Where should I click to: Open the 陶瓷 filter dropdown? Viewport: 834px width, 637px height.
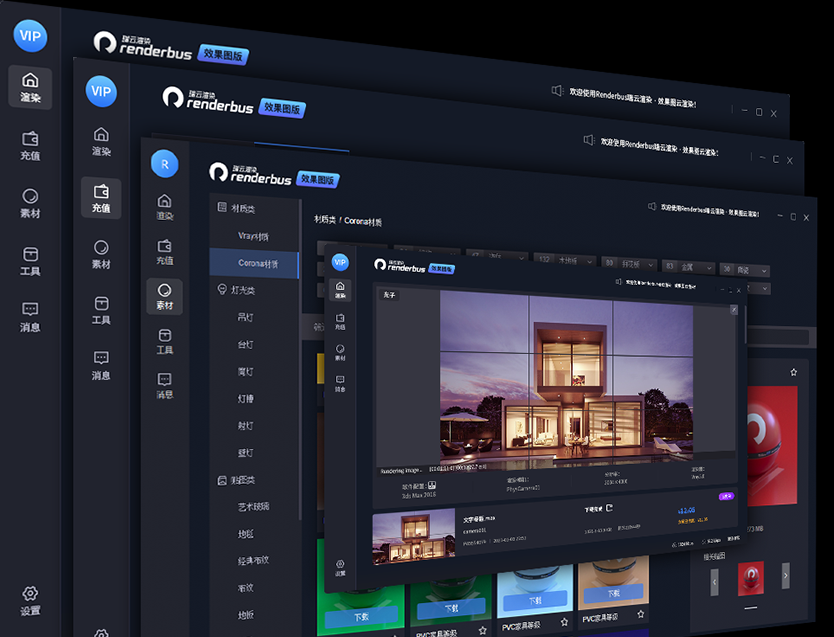[x=745, y=270]
